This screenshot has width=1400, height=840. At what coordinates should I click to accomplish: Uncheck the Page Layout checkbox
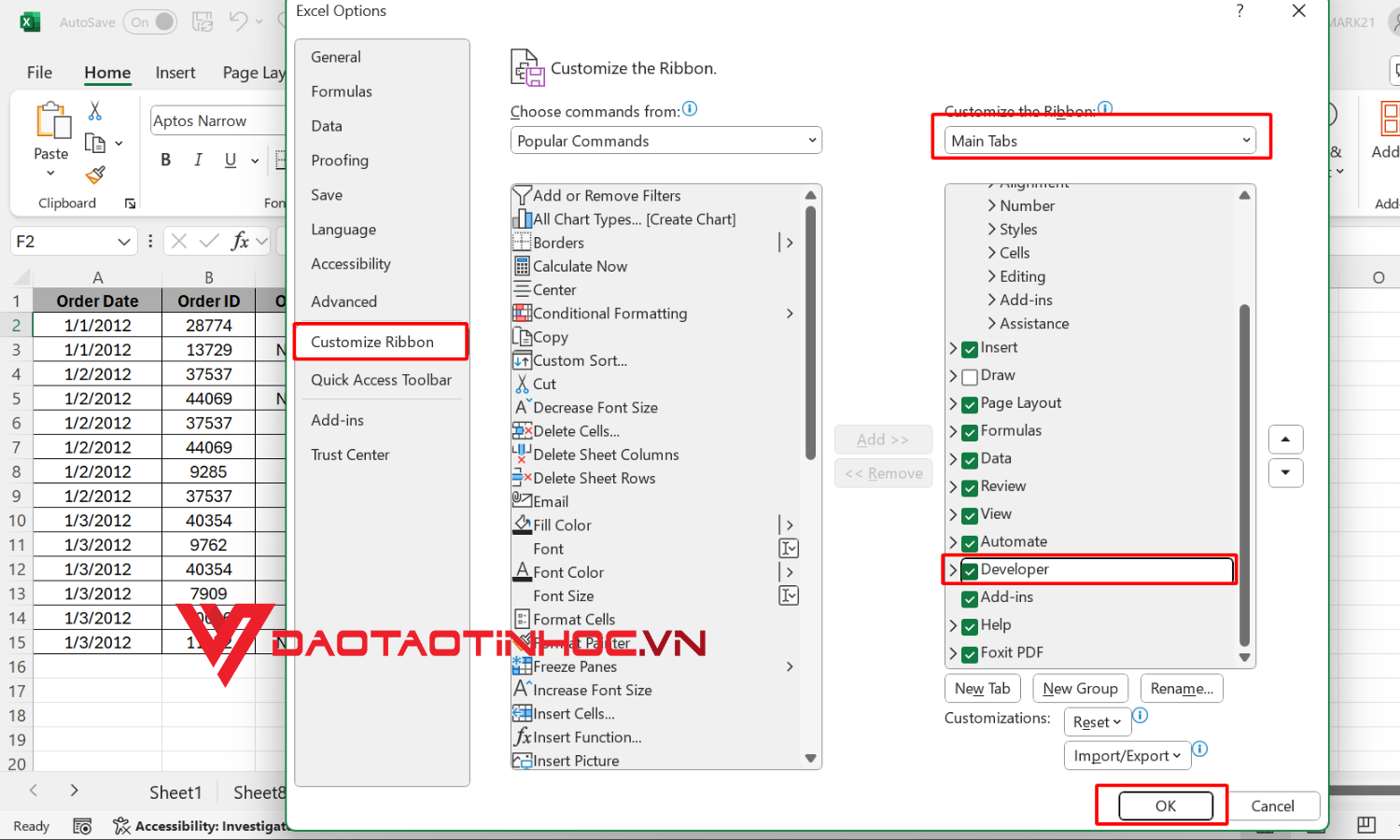tap(970, 405)
